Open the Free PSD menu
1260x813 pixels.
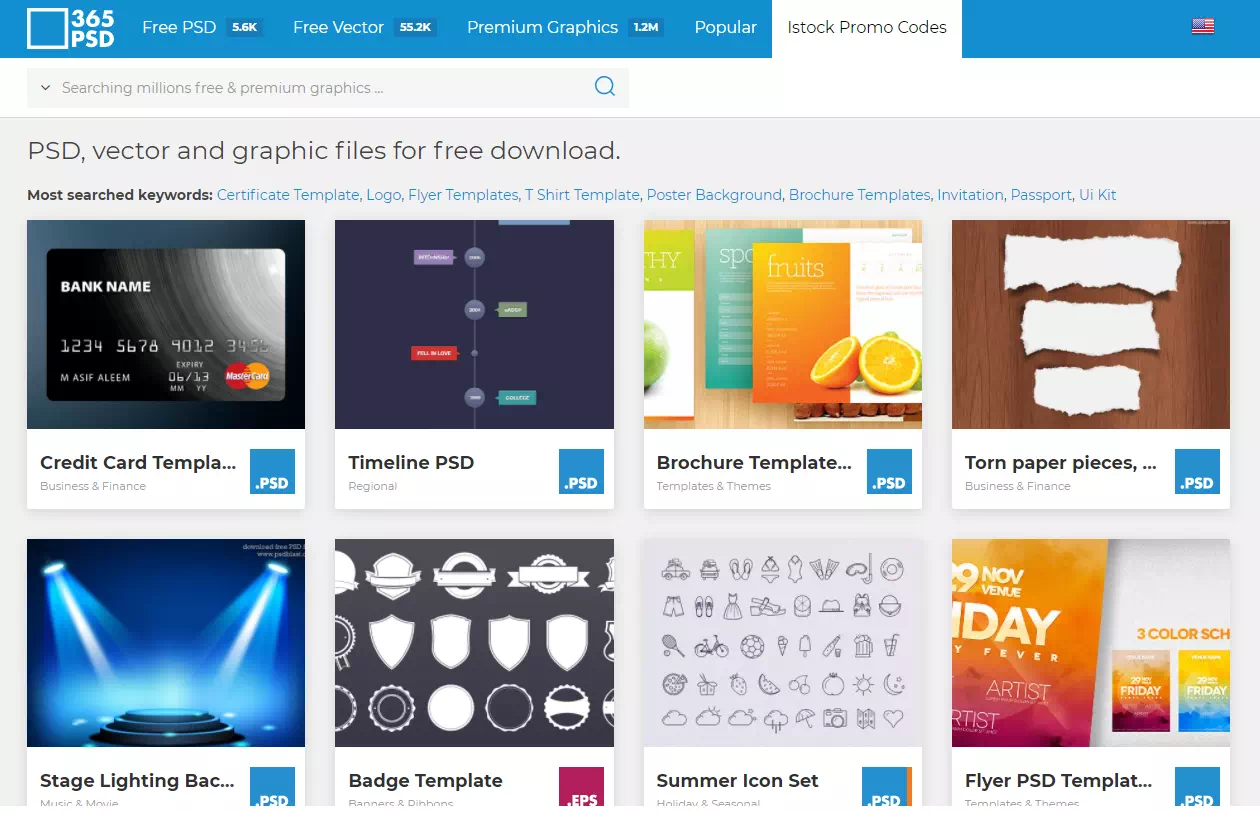(179, 28)
